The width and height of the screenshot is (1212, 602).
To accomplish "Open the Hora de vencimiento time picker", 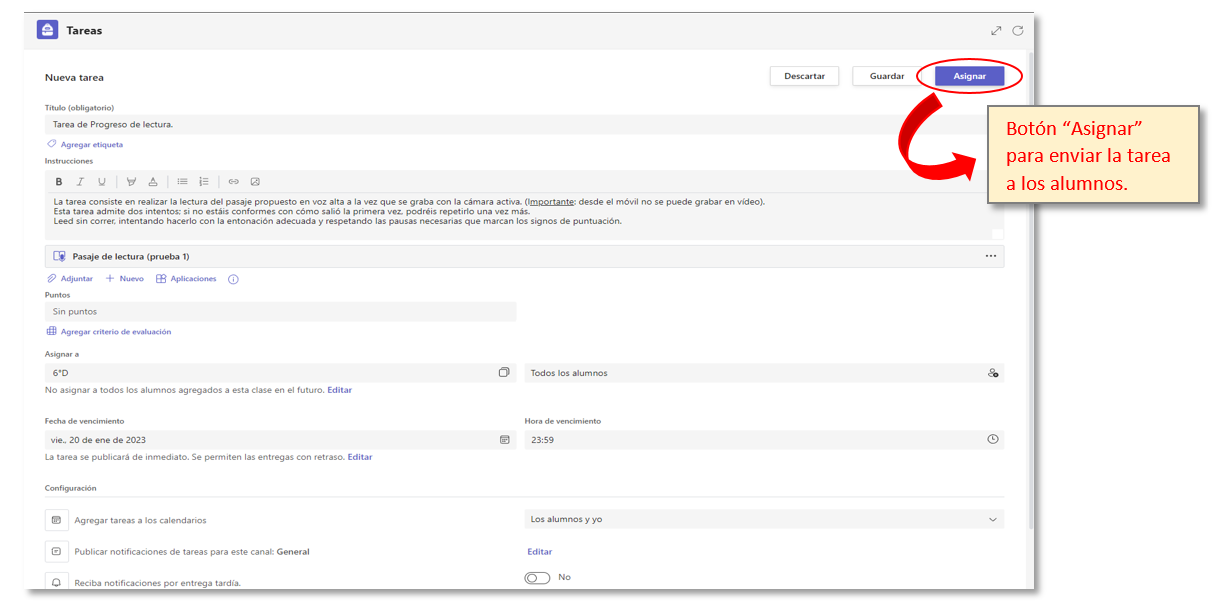I will (992, 440).
